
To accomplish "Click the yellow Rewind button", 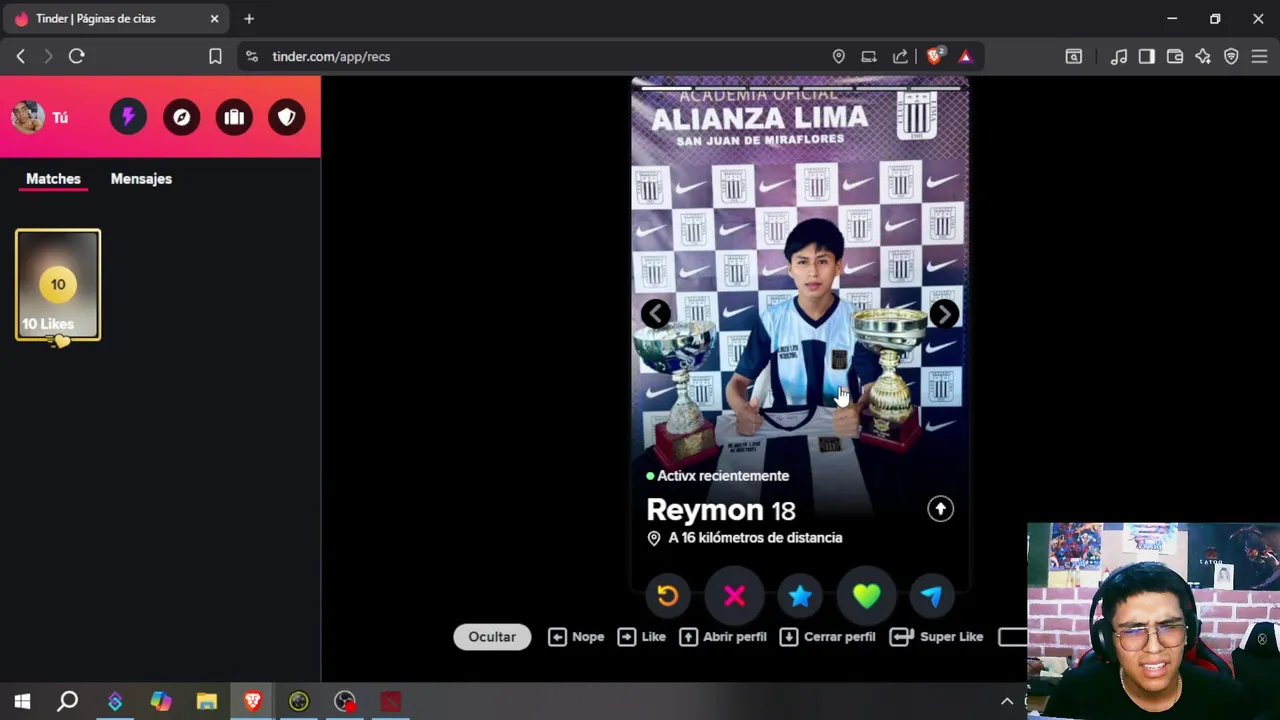I will pos(668,596).
